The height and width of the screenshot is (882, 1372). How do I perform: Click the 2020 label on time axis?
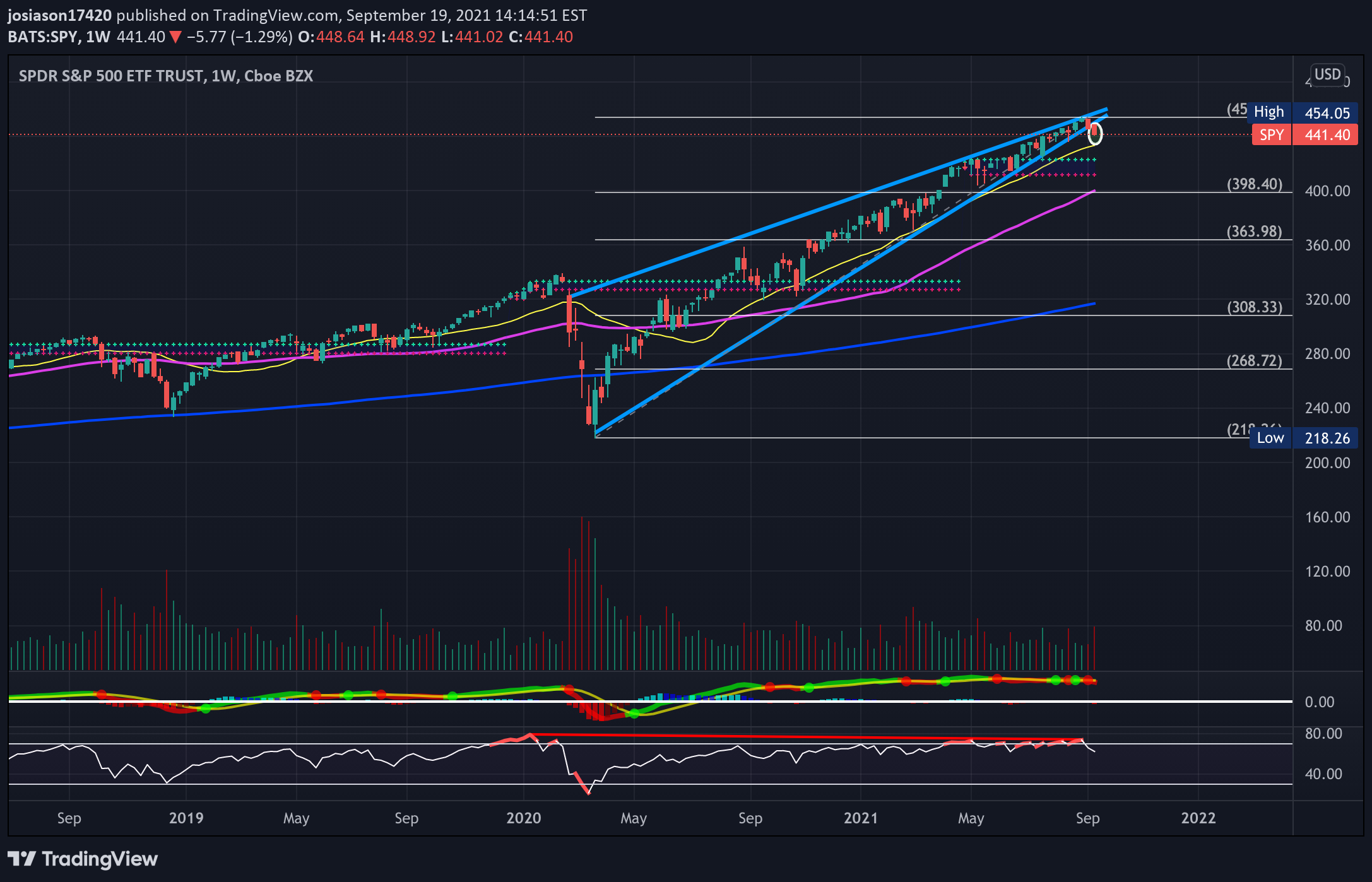(524, 818)
